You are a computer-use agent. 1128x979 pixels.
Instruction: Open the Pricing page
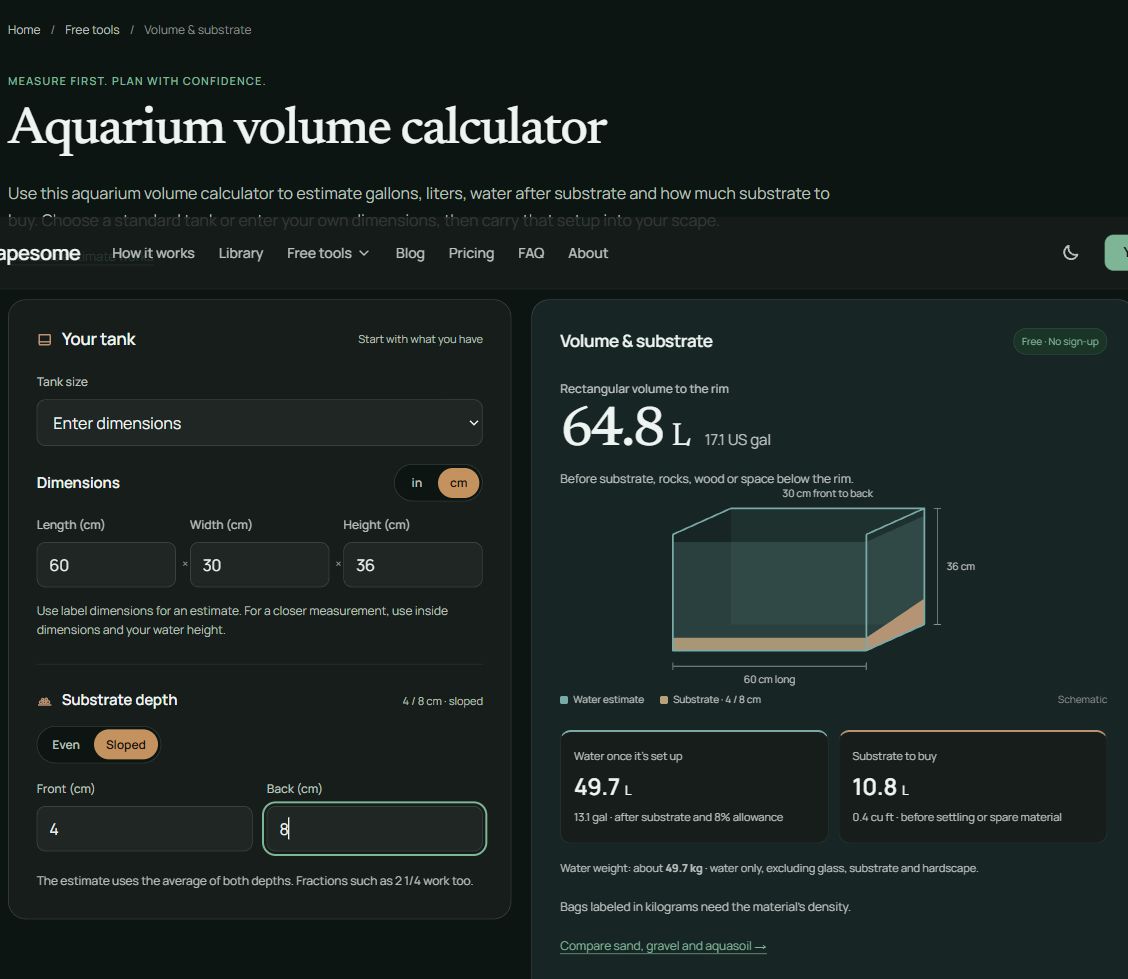[x=471, y=253]
